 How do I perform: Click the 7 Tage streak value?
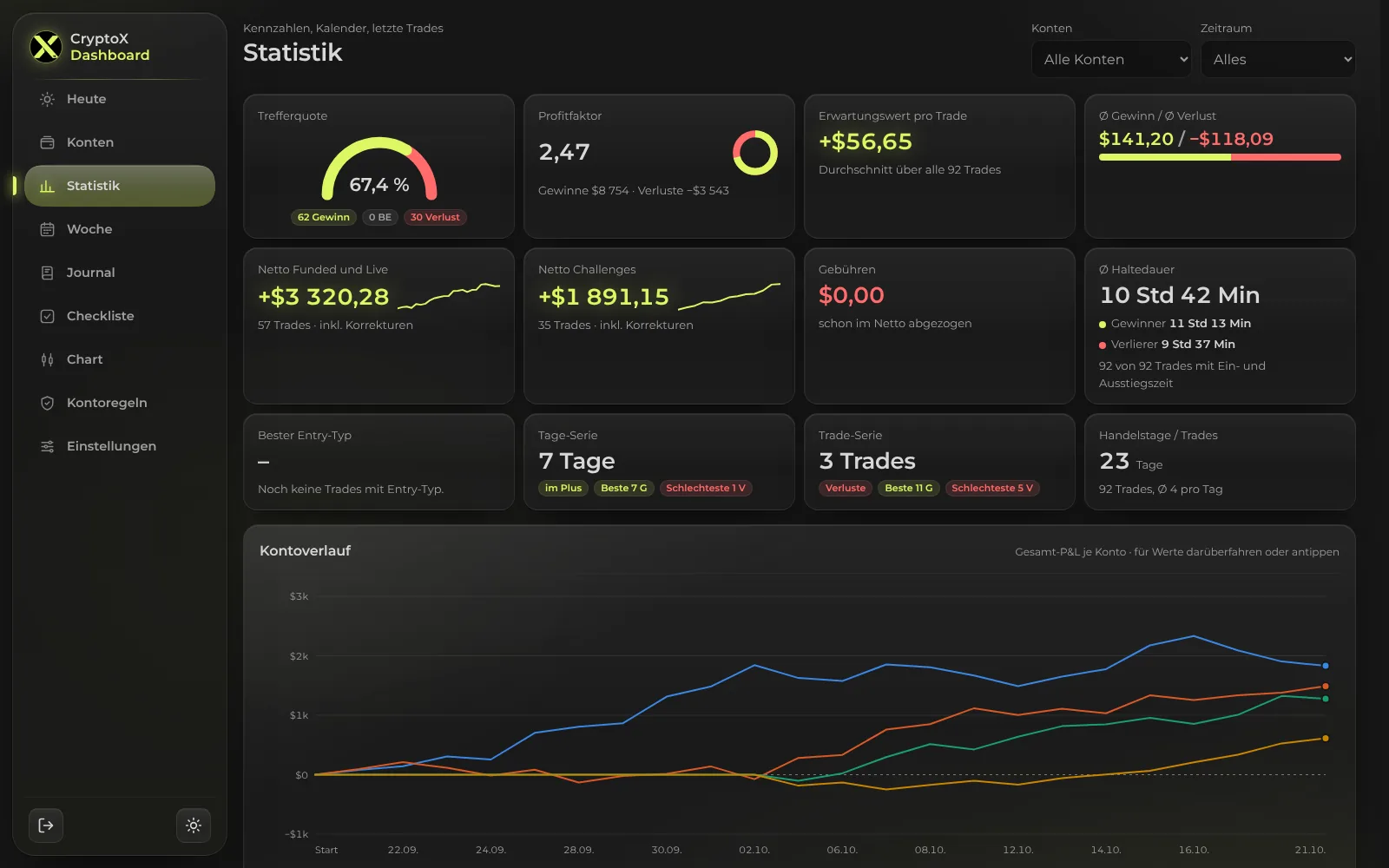coord(576,461)
